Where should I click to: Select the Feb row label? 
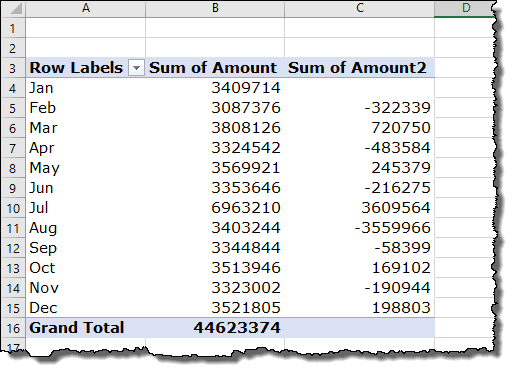point(86,108)
